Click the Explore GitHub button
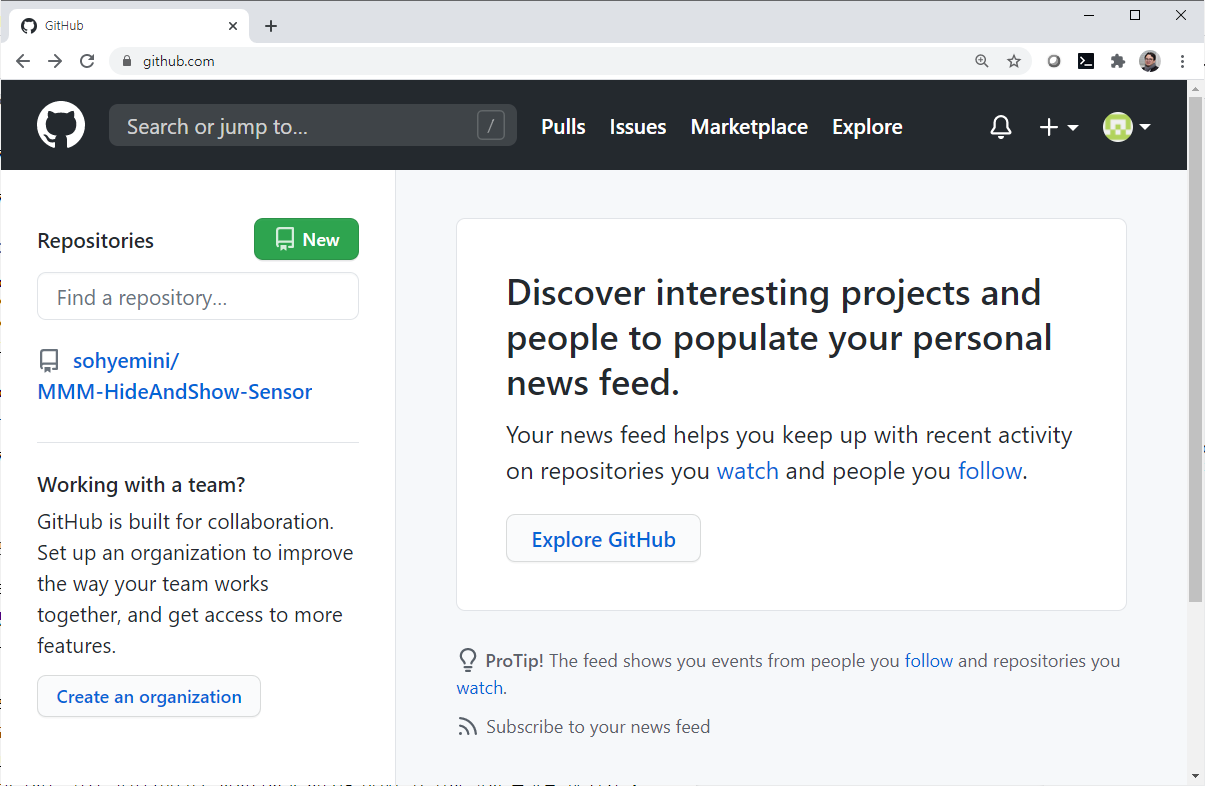 [603, 539]
